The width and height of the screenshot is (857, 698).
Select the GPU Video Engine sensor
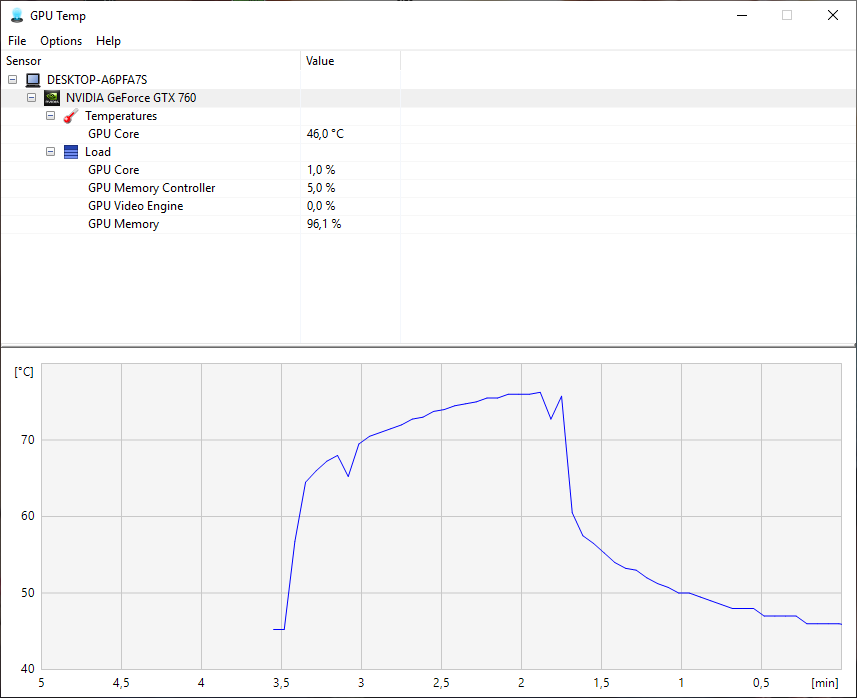135,206
